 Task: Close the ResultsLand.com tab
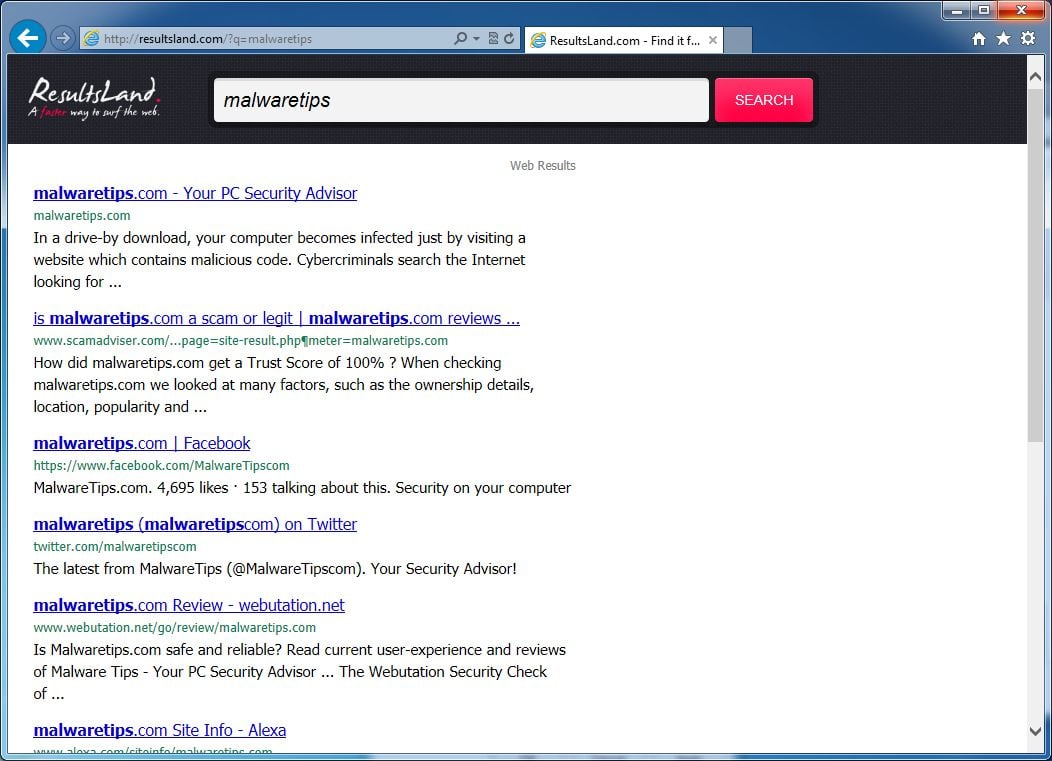pyautogui.click(x=713, y=40)
